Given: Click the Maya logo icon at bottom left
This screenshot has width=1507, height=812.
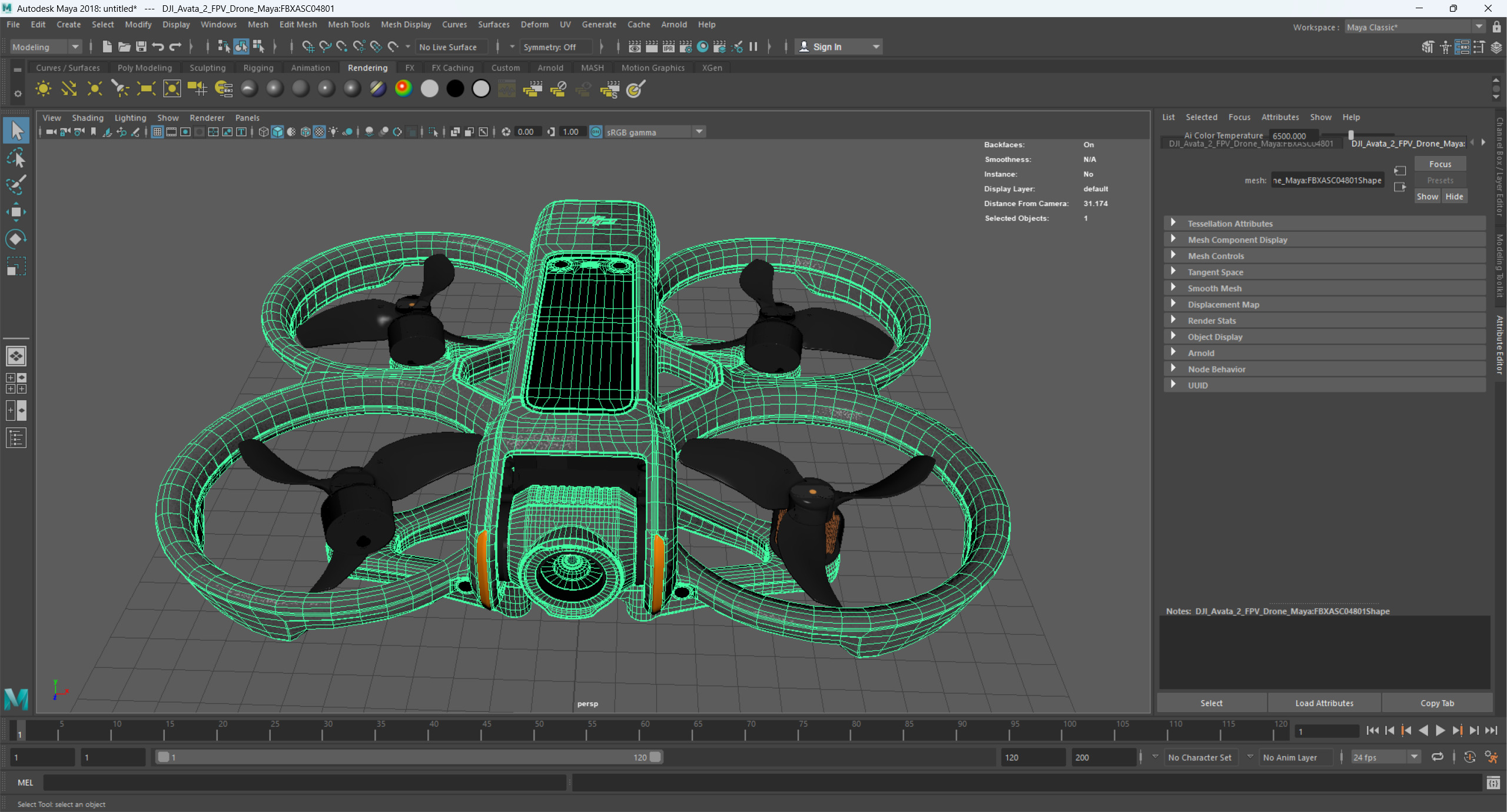Looking at the screenshot, I should pyautogui.click(x=16, y=698).
